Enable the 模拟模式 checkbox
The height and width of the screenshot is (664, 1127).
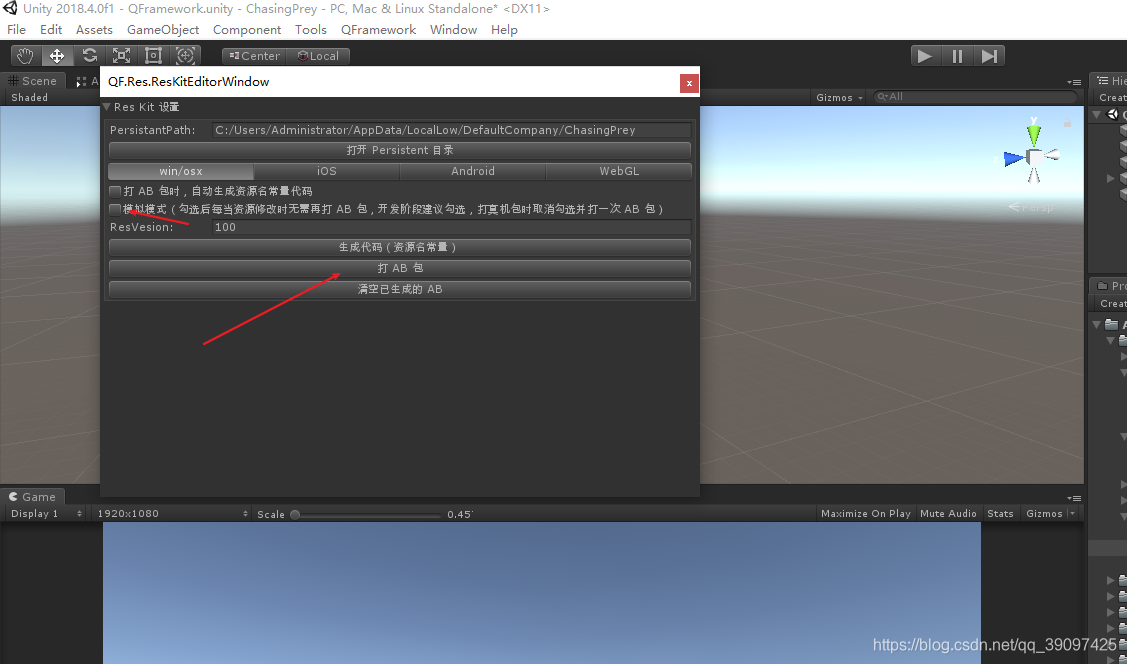click(x=115, y=209)
